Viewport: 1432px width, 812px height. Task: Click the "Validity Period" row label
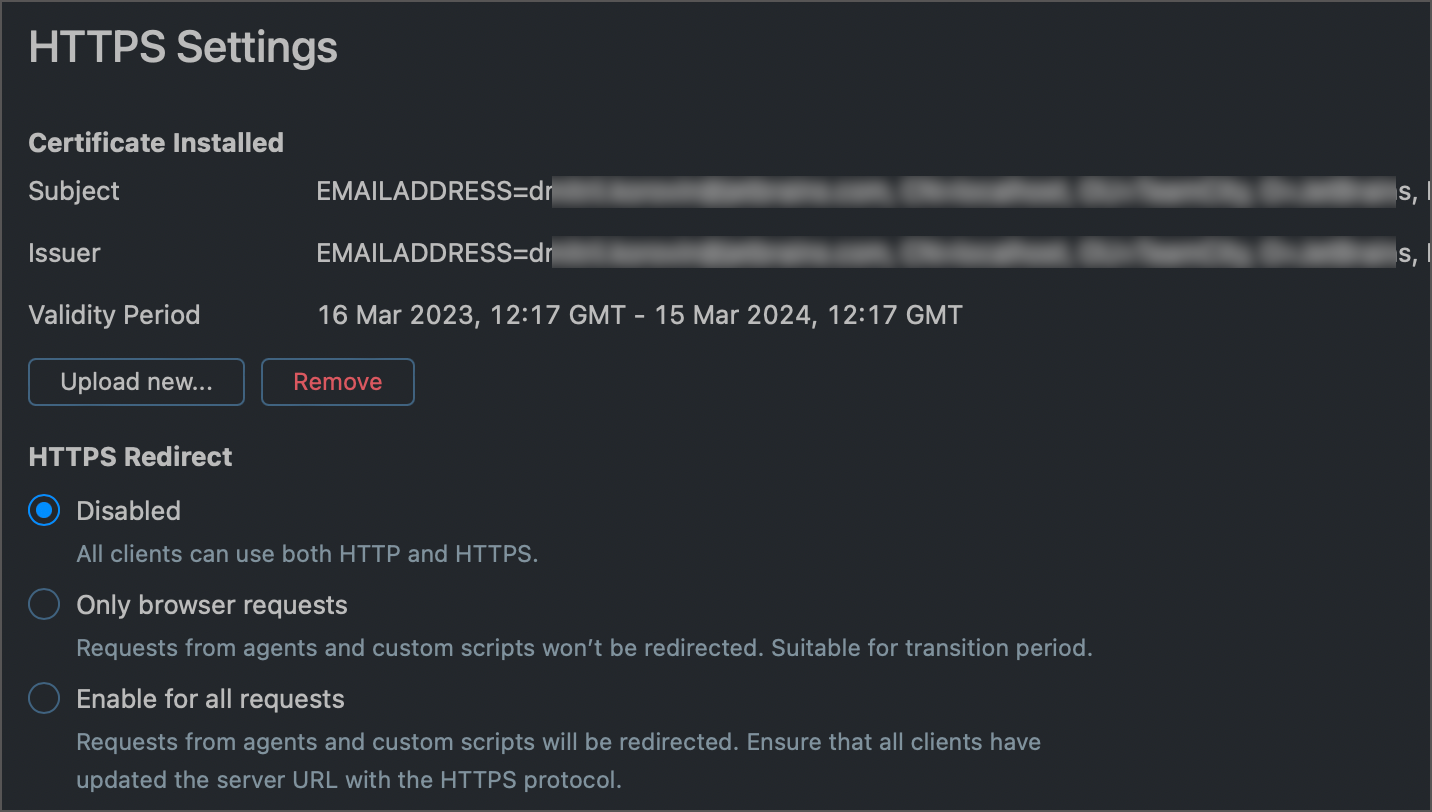tap(113, 314)
